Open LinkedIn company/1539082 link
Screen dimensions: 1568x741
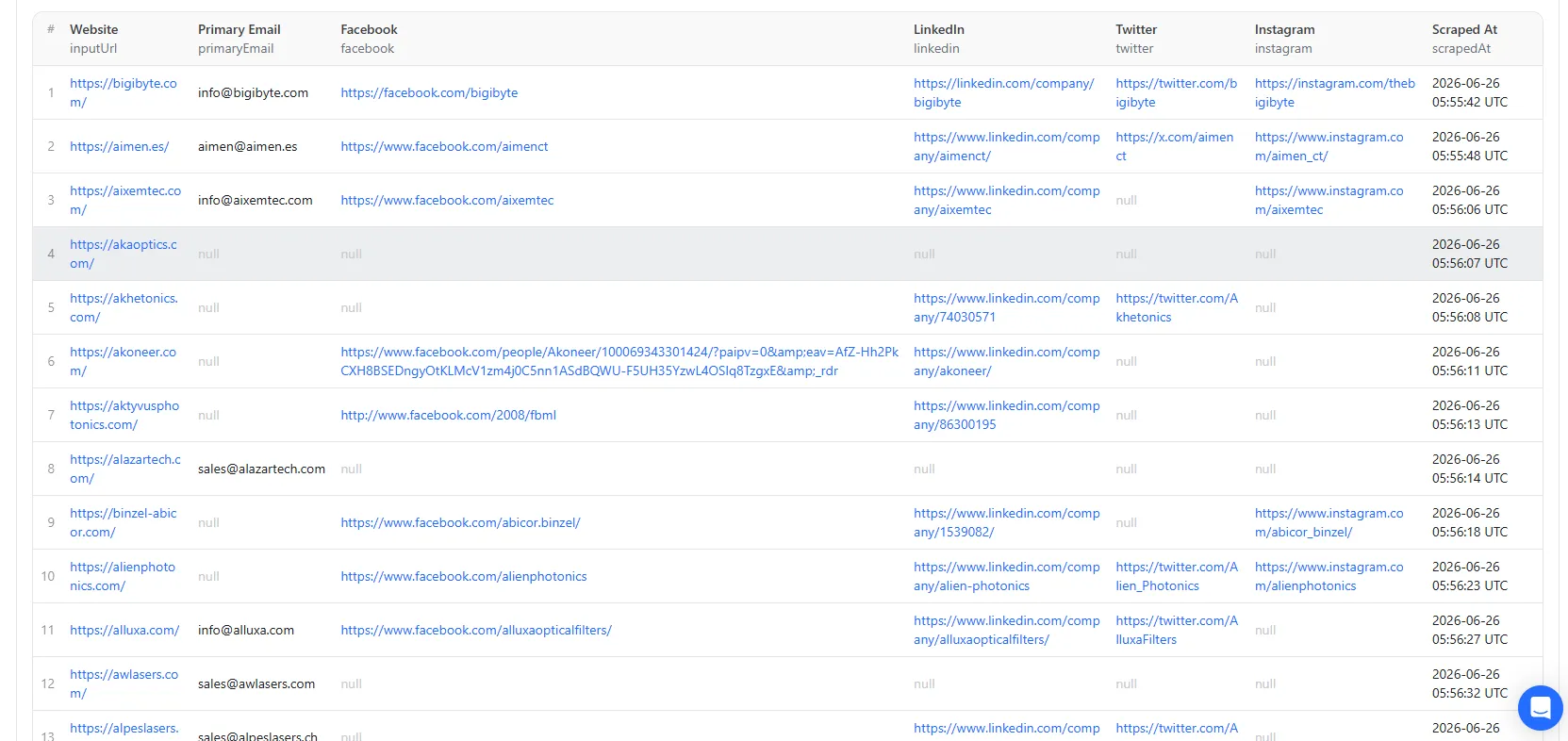coord(1007,522)
